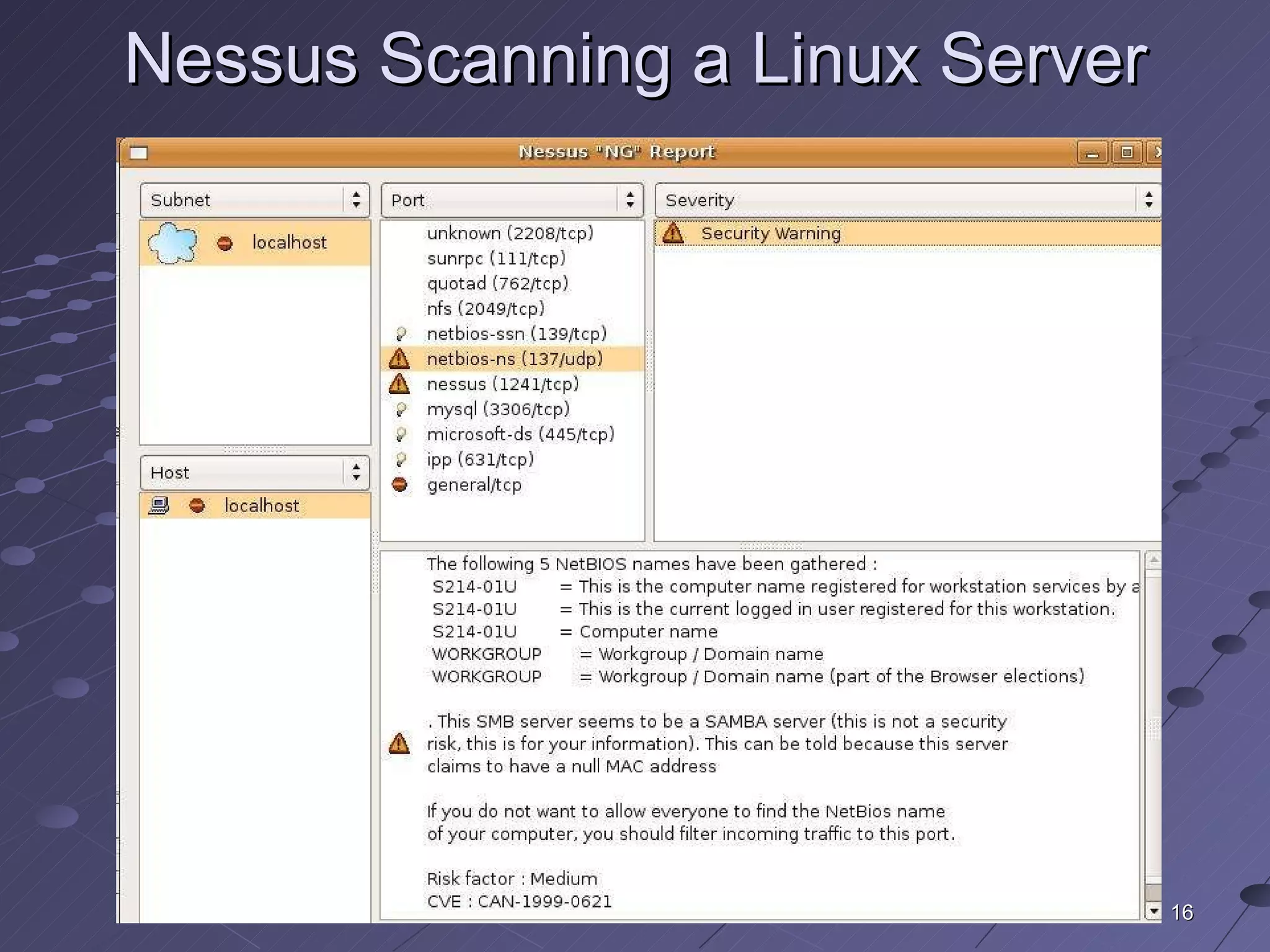The height and width of the screenshot is (952, 1270).
Task: Click the computer icon in the Host list
Action: click(159, 506)
